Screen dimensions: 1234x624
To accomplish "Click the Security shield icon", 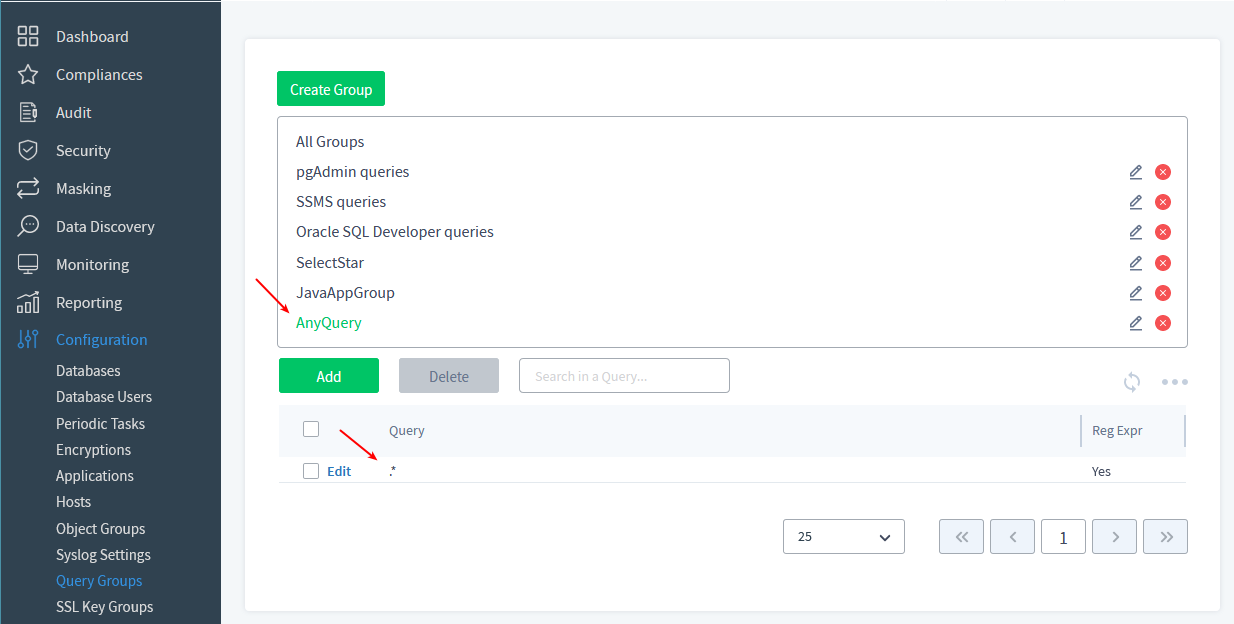I will click(27, 150).
